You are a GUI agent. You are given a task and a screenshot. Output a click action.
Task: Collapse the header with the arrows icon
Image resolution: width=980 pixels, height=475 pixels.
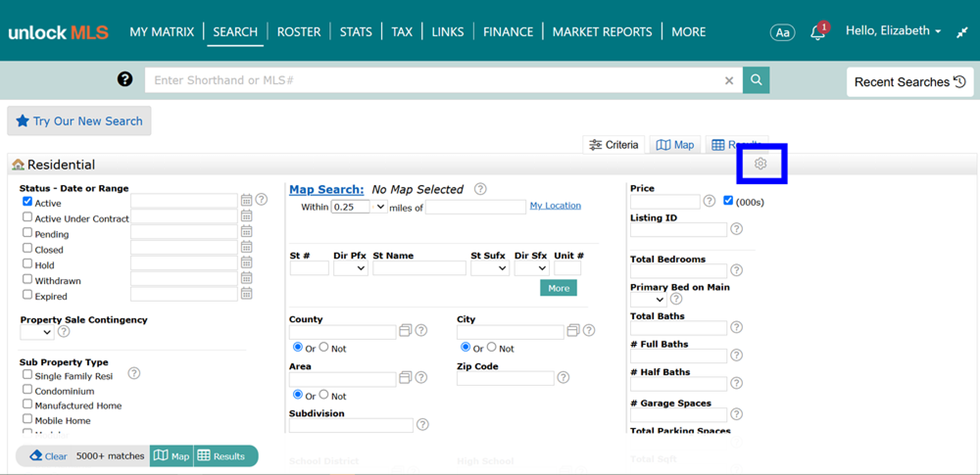coord(962,32)
